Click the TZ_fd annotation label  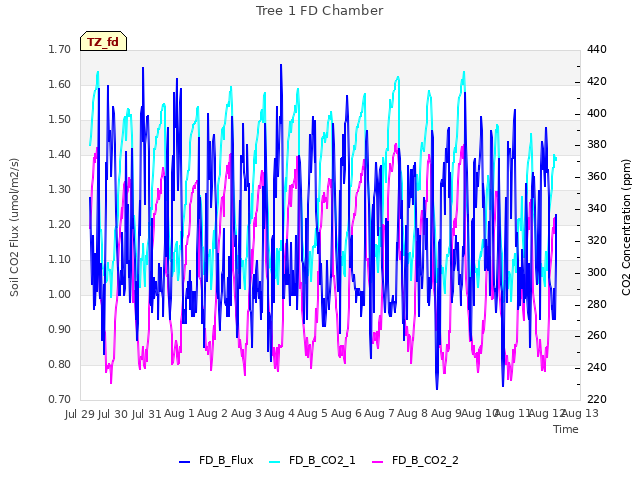(103, 42)
